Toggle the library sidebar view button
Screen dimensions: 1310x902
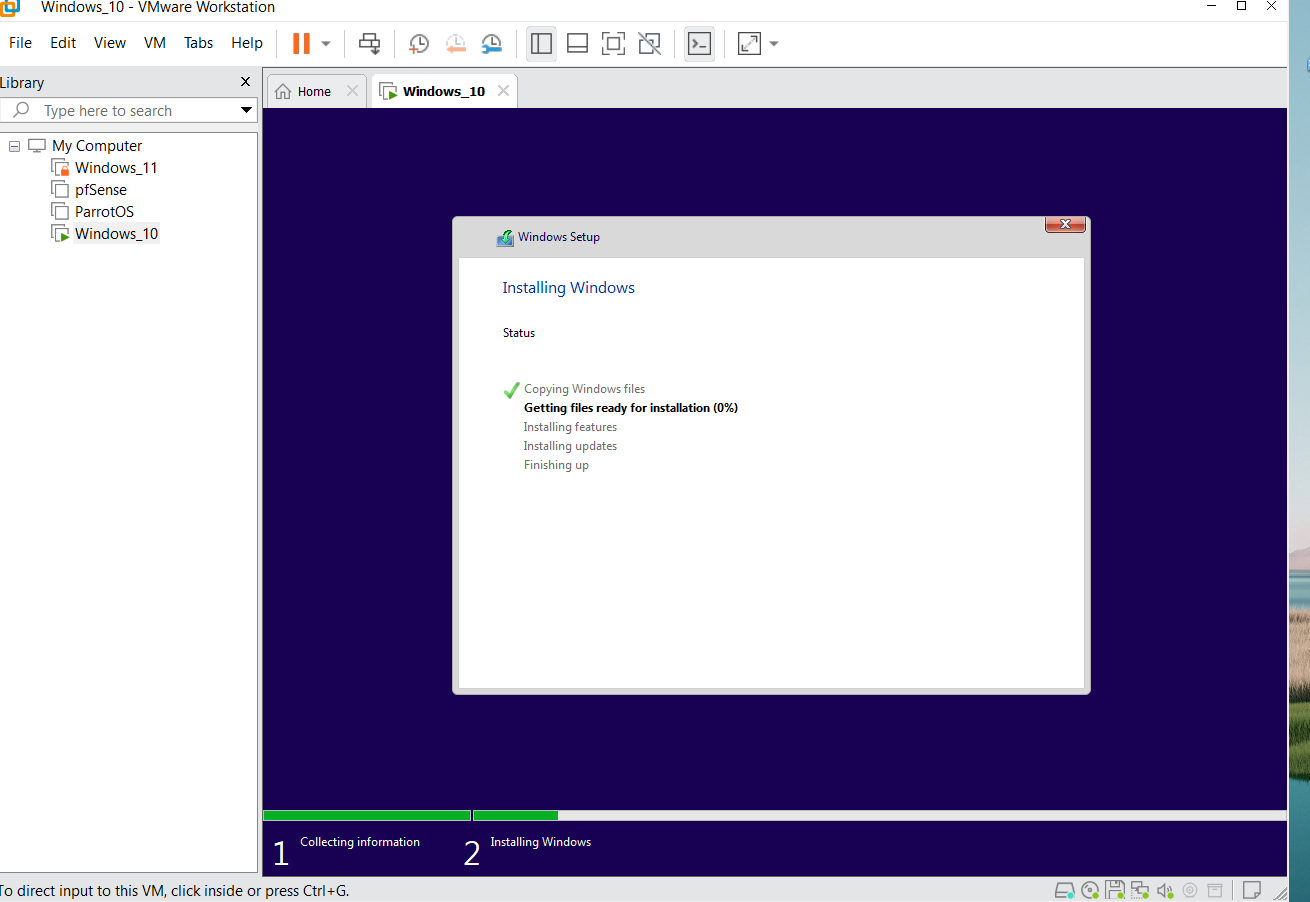541,43
